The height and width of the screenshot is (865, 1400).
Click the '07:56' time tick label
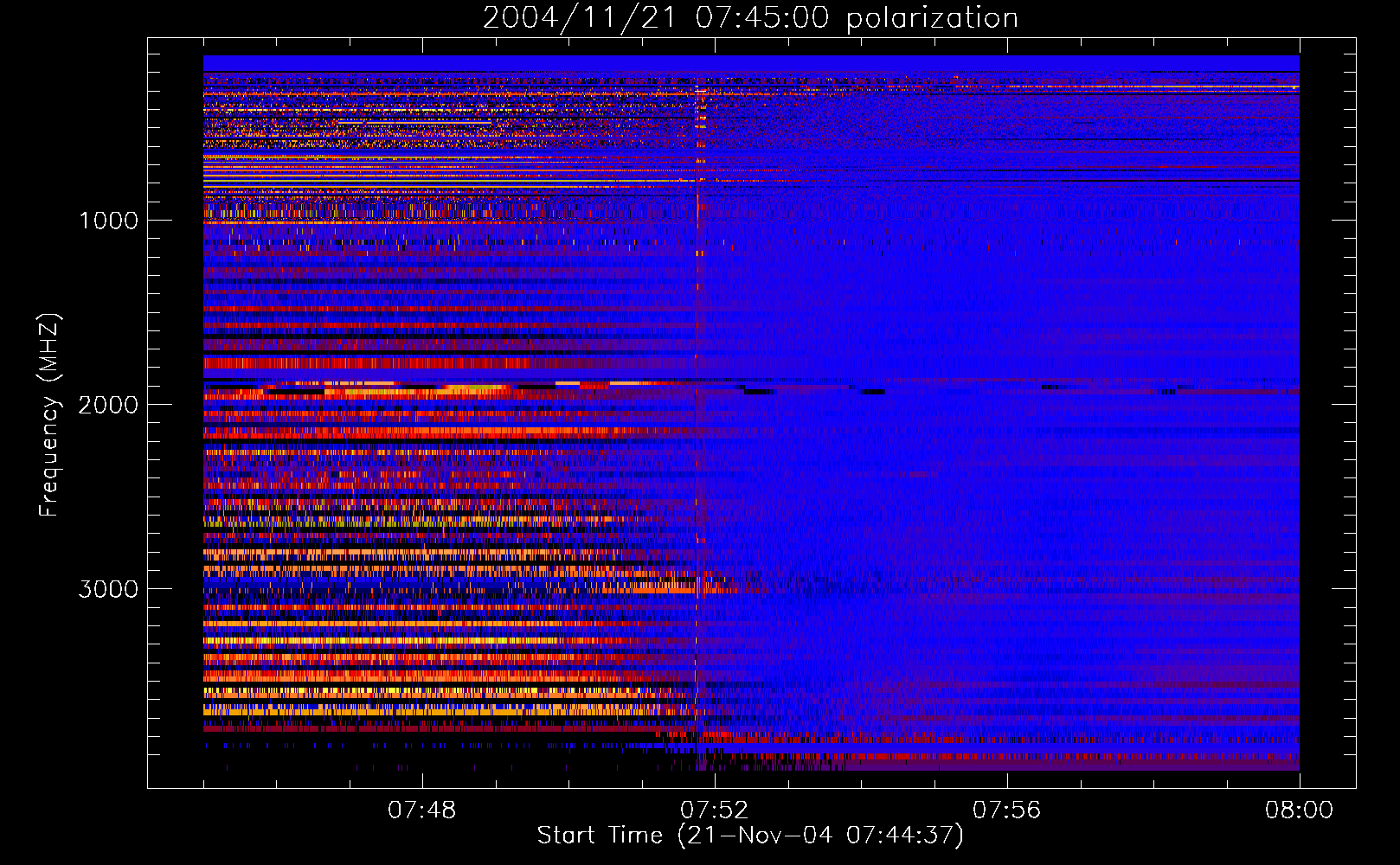coord(1007,811)
